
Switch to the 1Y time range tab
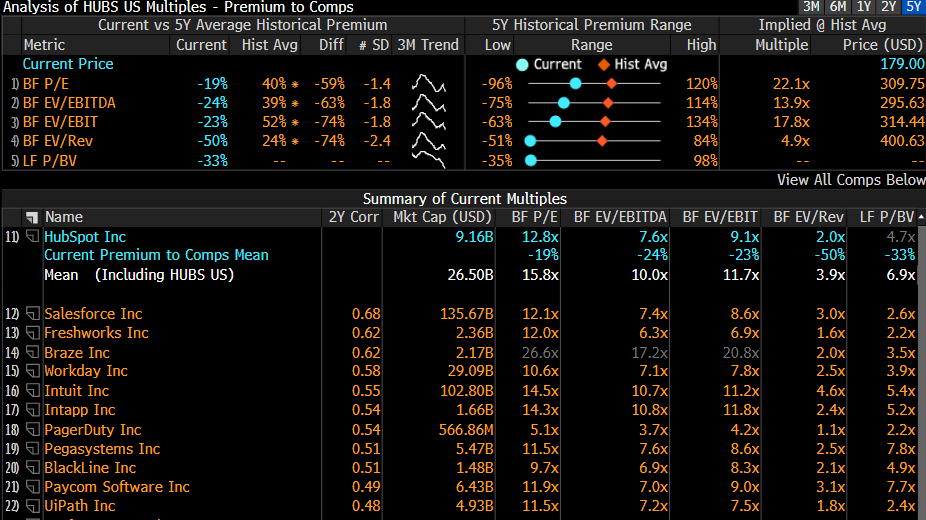coord(863,6)
